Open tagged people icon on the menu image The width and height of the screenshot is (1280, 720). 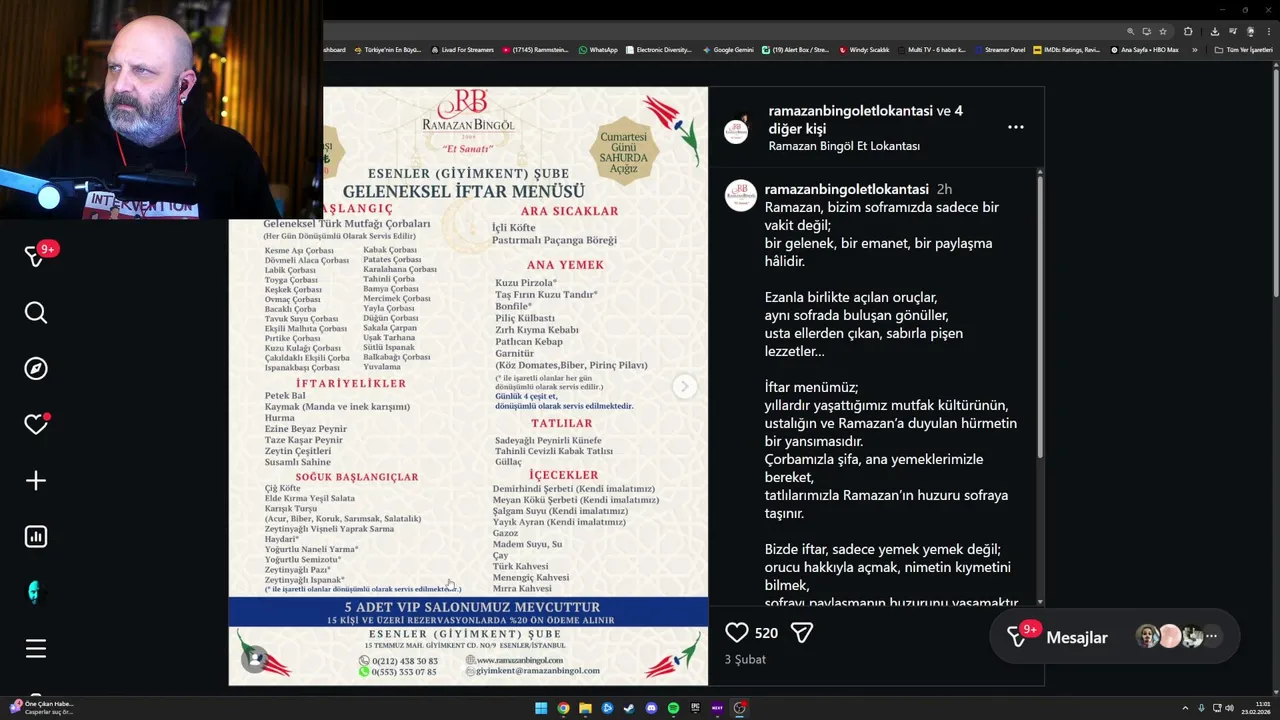256,658
